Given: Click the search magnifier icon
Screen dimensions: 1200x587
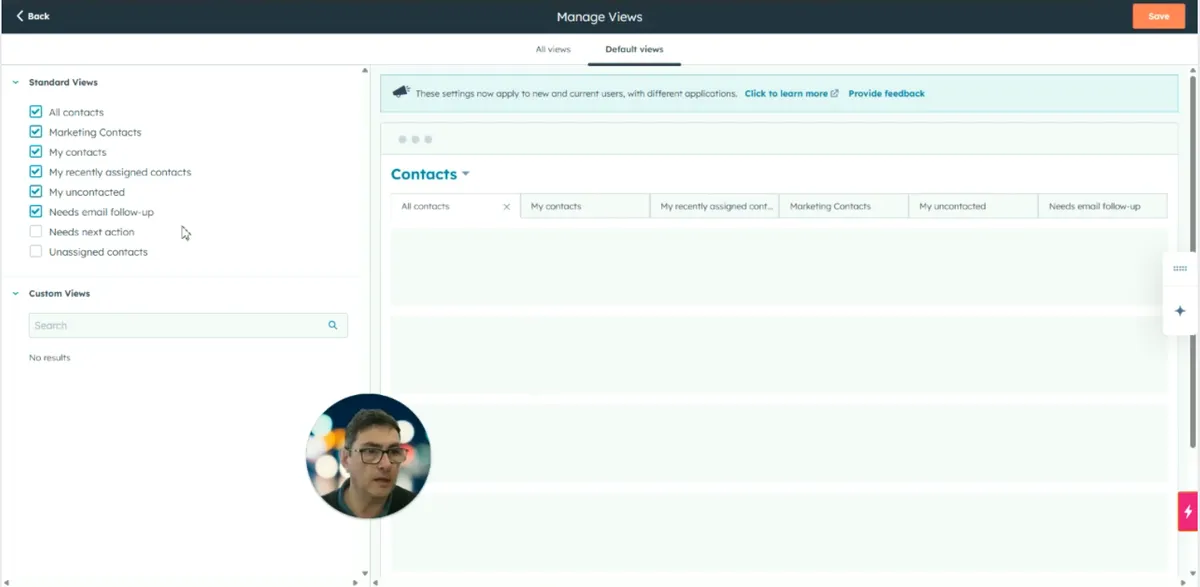Looking at the screenshot, I should (x=333, y=325).
